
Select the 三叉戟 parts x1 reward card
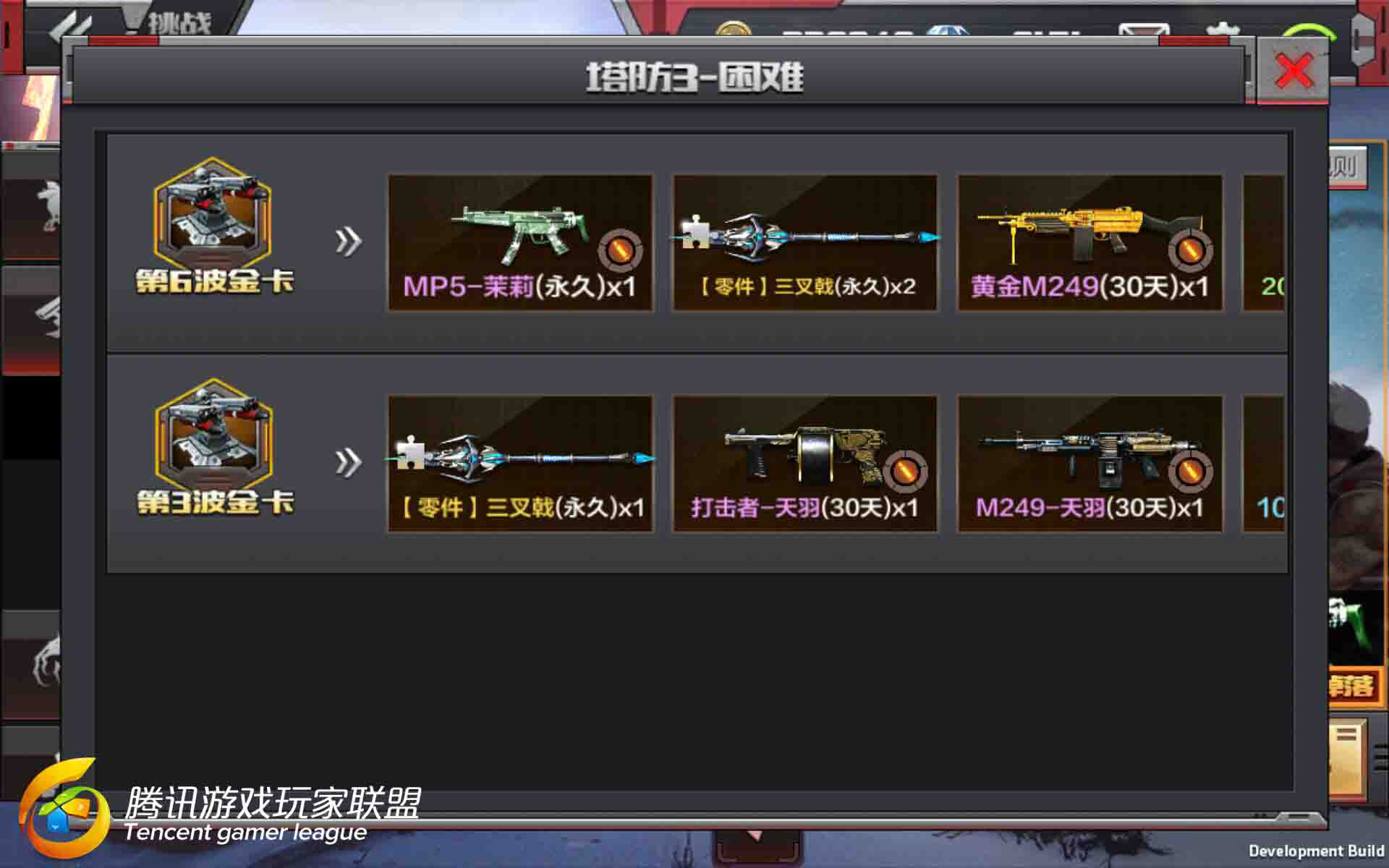click(520, 464)
